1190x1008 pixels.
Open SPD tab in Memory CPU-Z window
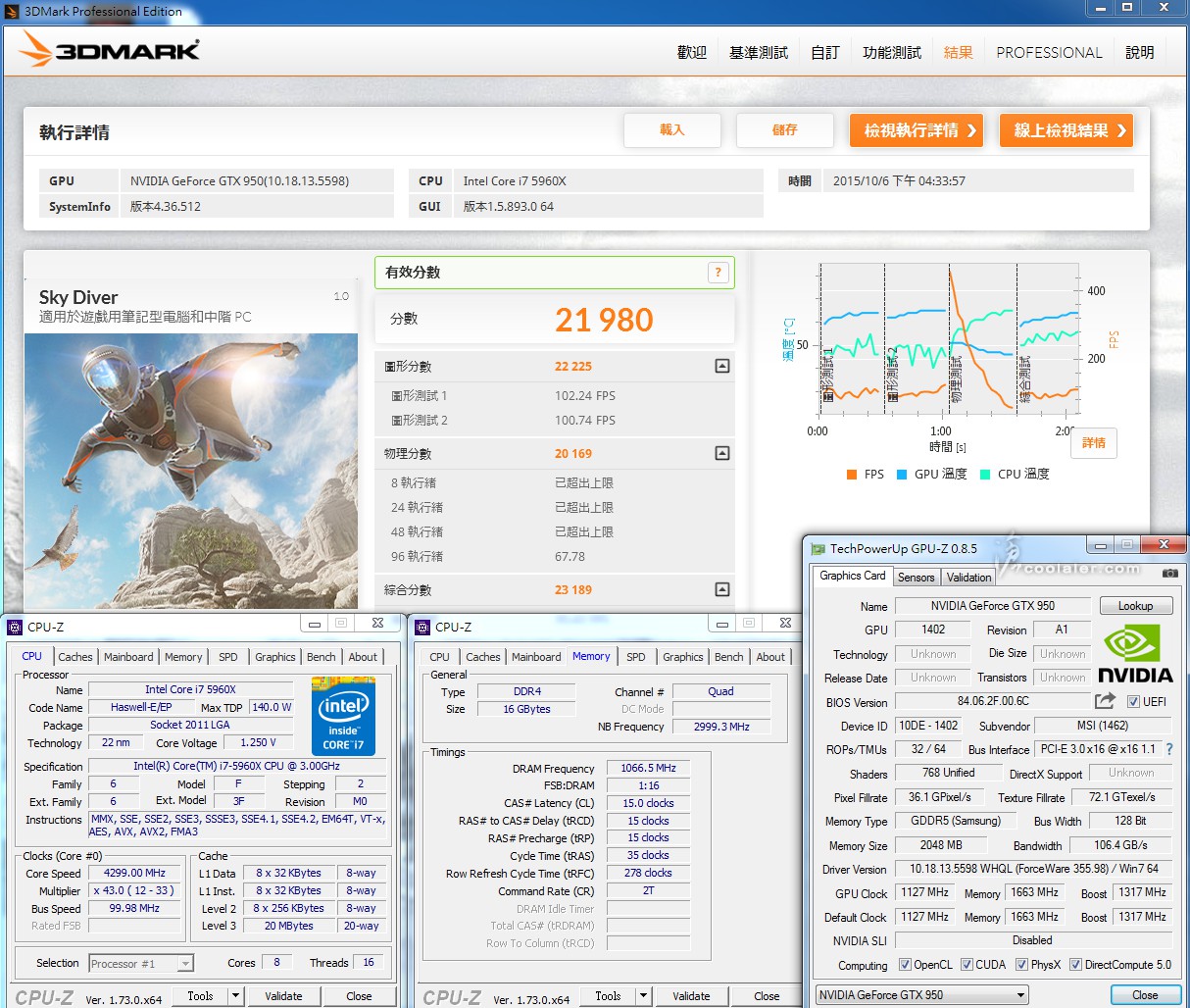[636, 657]
